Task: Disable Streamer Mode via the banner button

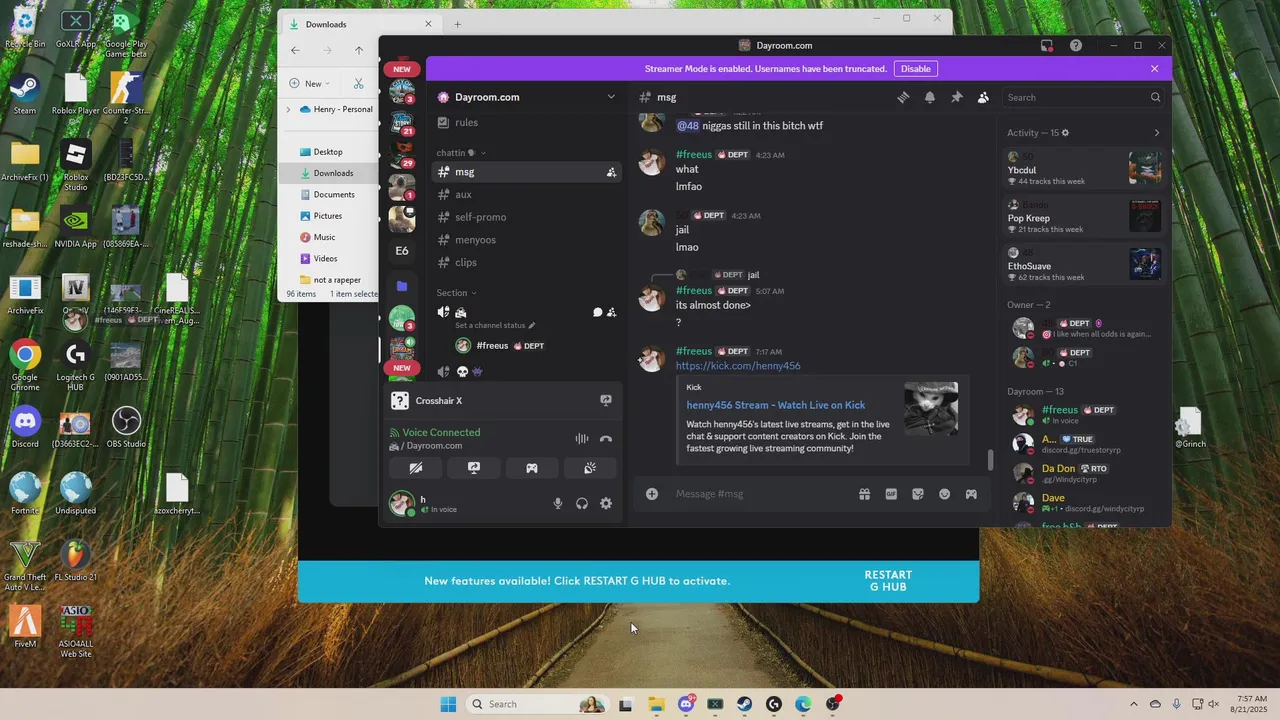Action: tap(916, 69)
